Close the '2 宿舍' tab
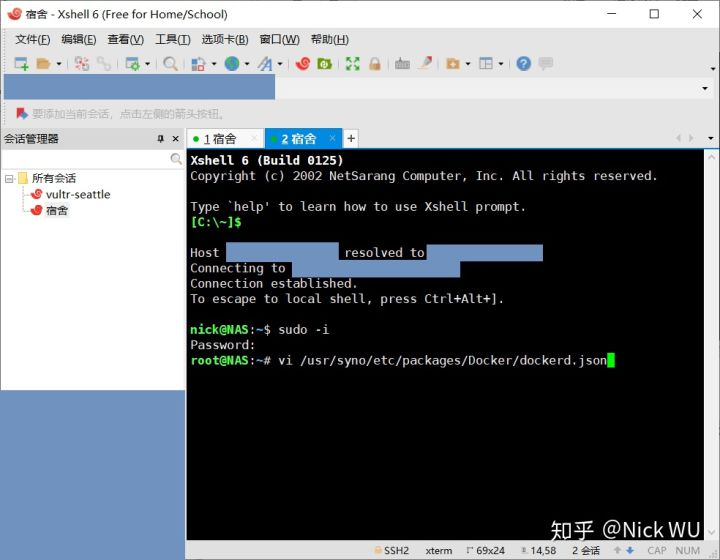Viewport: 720px width, 560px height. pos(332,138)
